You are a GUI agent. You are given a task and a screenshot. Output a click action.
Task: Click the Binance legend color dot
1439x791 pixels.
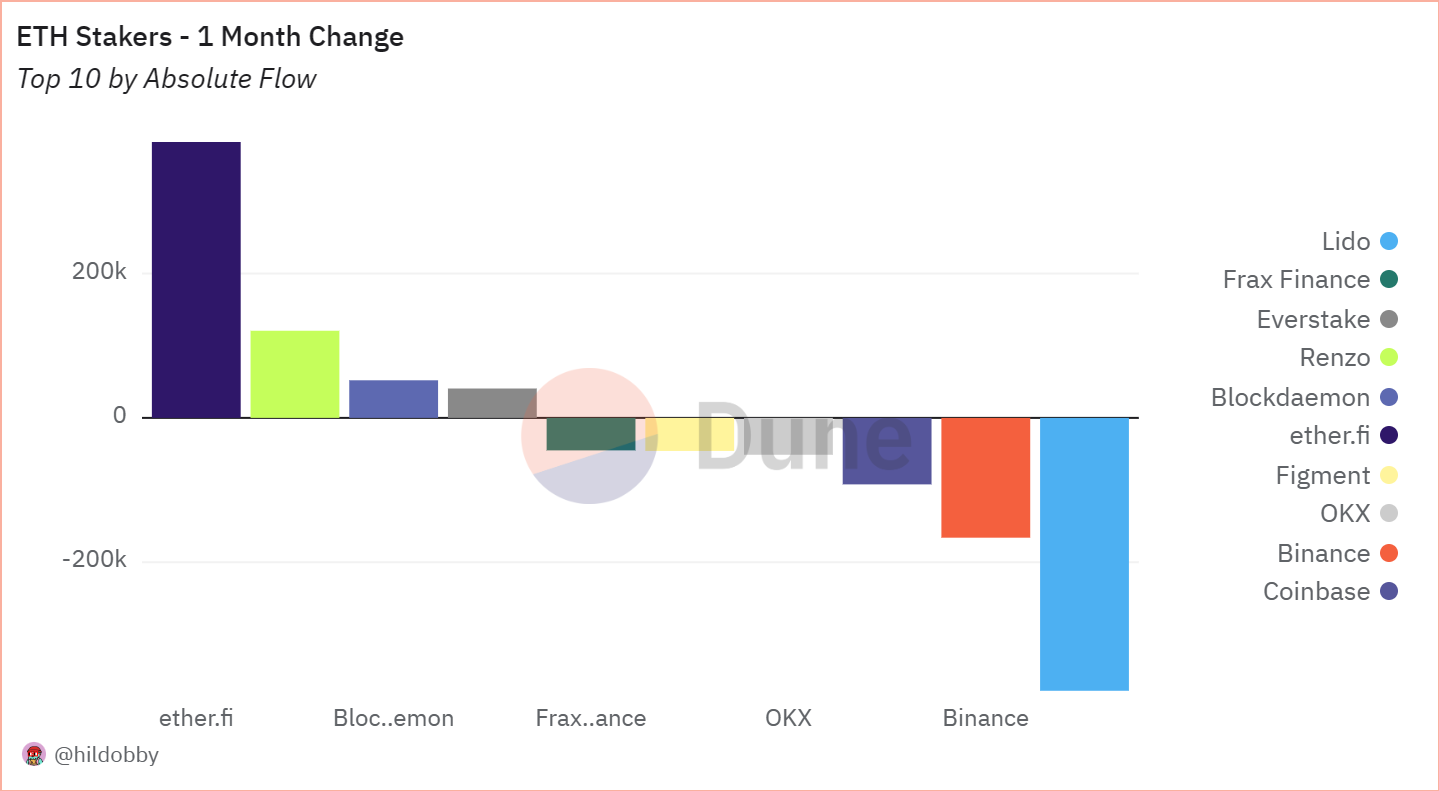(1388, 554)
